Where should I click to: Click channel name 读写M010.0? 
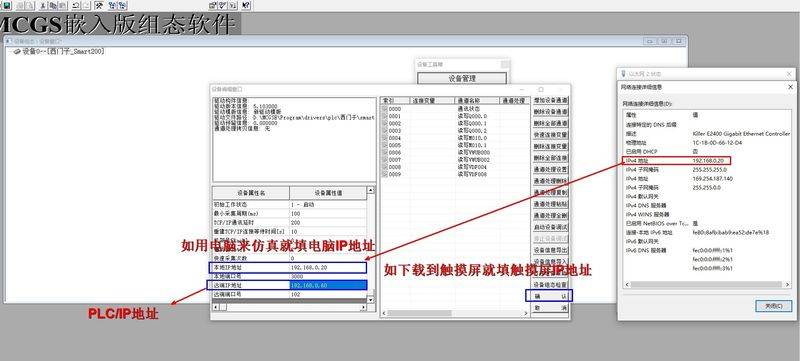472,138
